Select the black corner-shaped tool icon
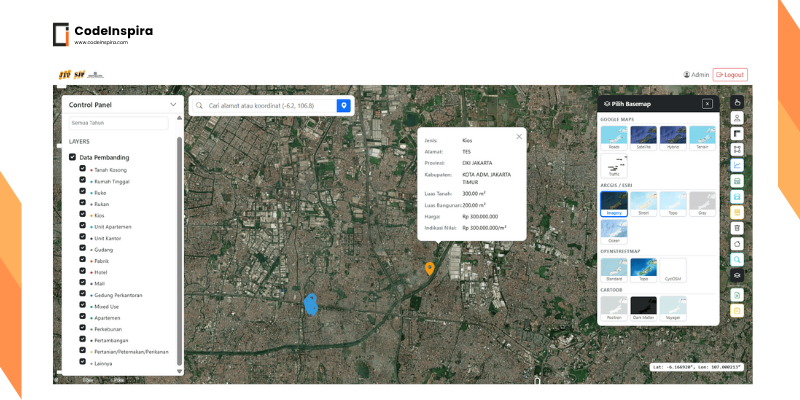 737,134
